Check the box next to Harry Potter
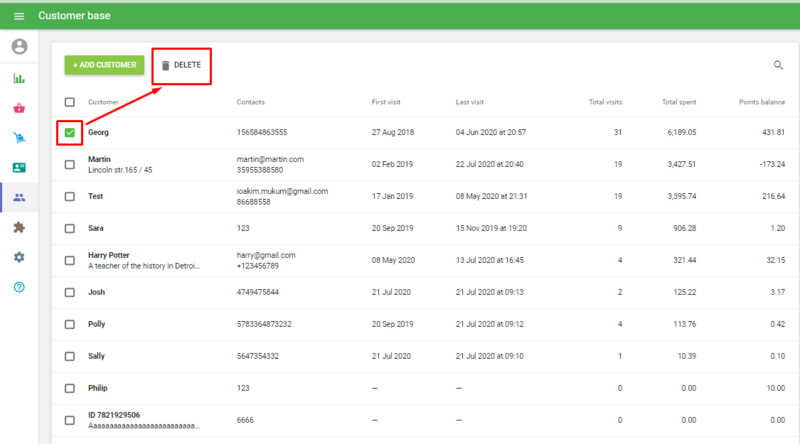 point(69,260)
